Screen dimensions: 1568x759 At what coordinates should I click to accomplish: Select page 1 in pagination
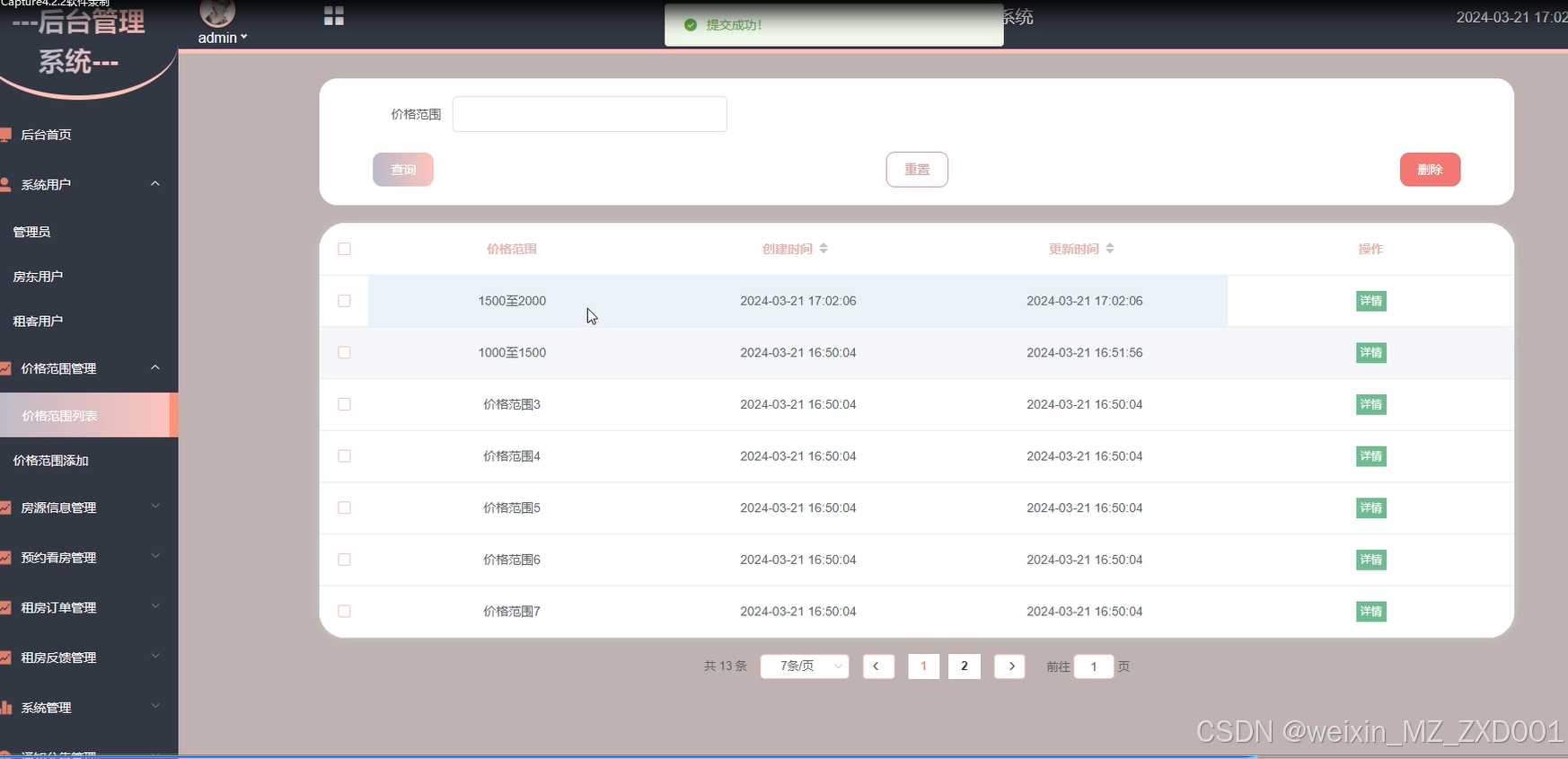coord(923,666)
